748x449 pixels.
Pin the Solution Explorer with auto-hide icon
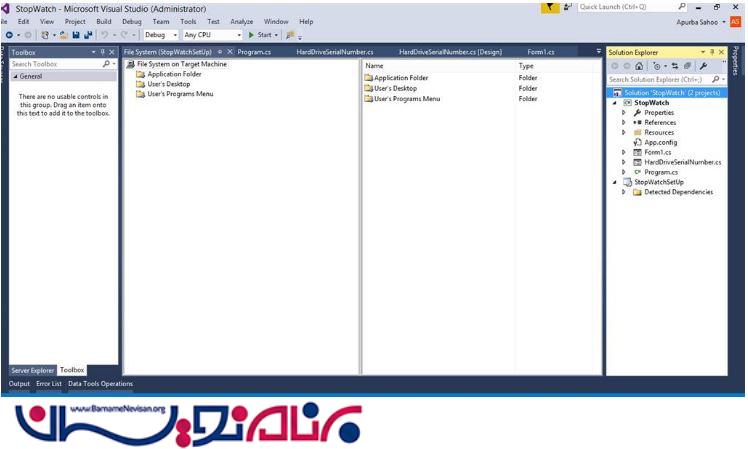(x=712, y=52)
